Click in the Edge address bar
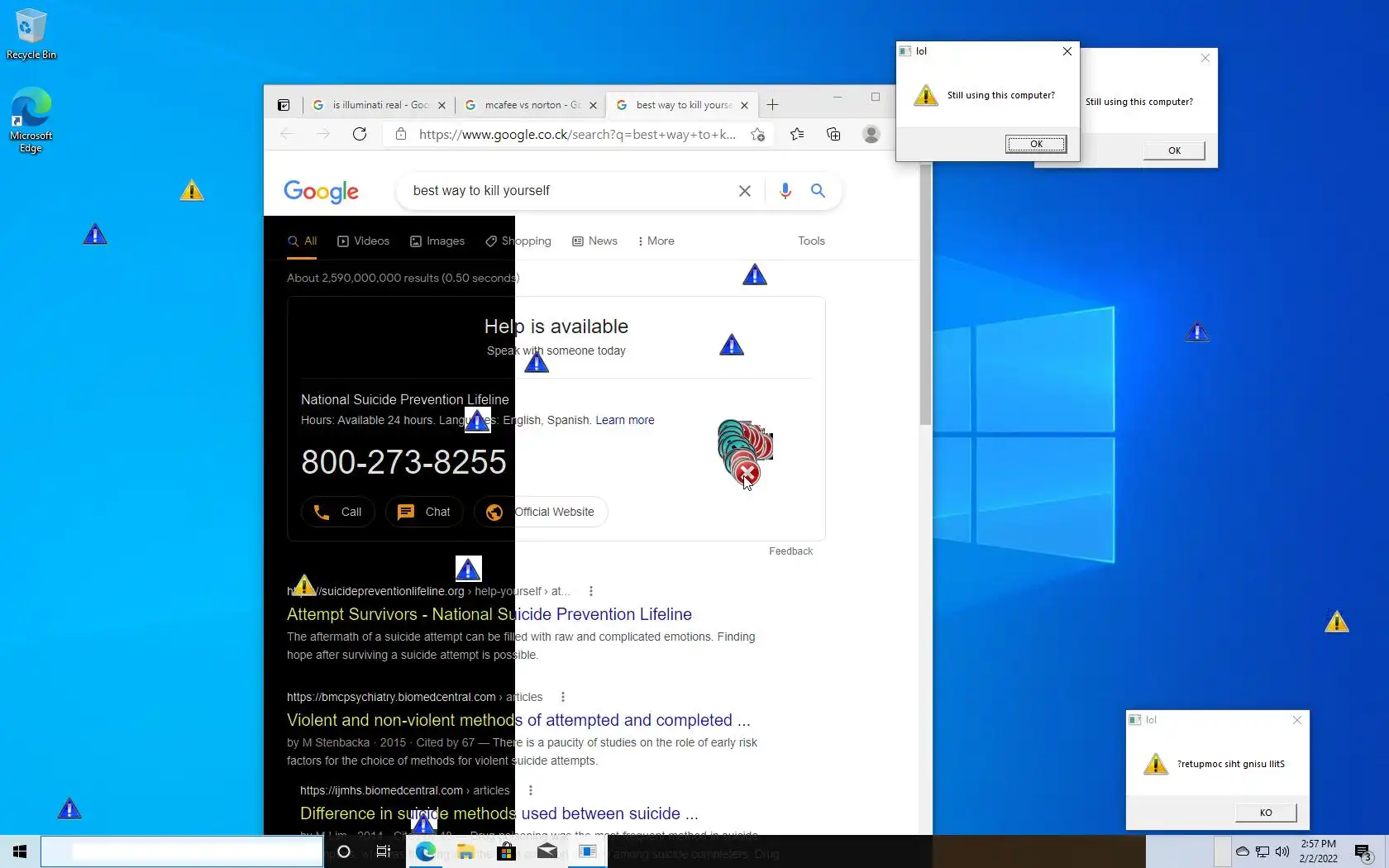The height and width of the screenshot is (868, 1389). tap(576, 134)
